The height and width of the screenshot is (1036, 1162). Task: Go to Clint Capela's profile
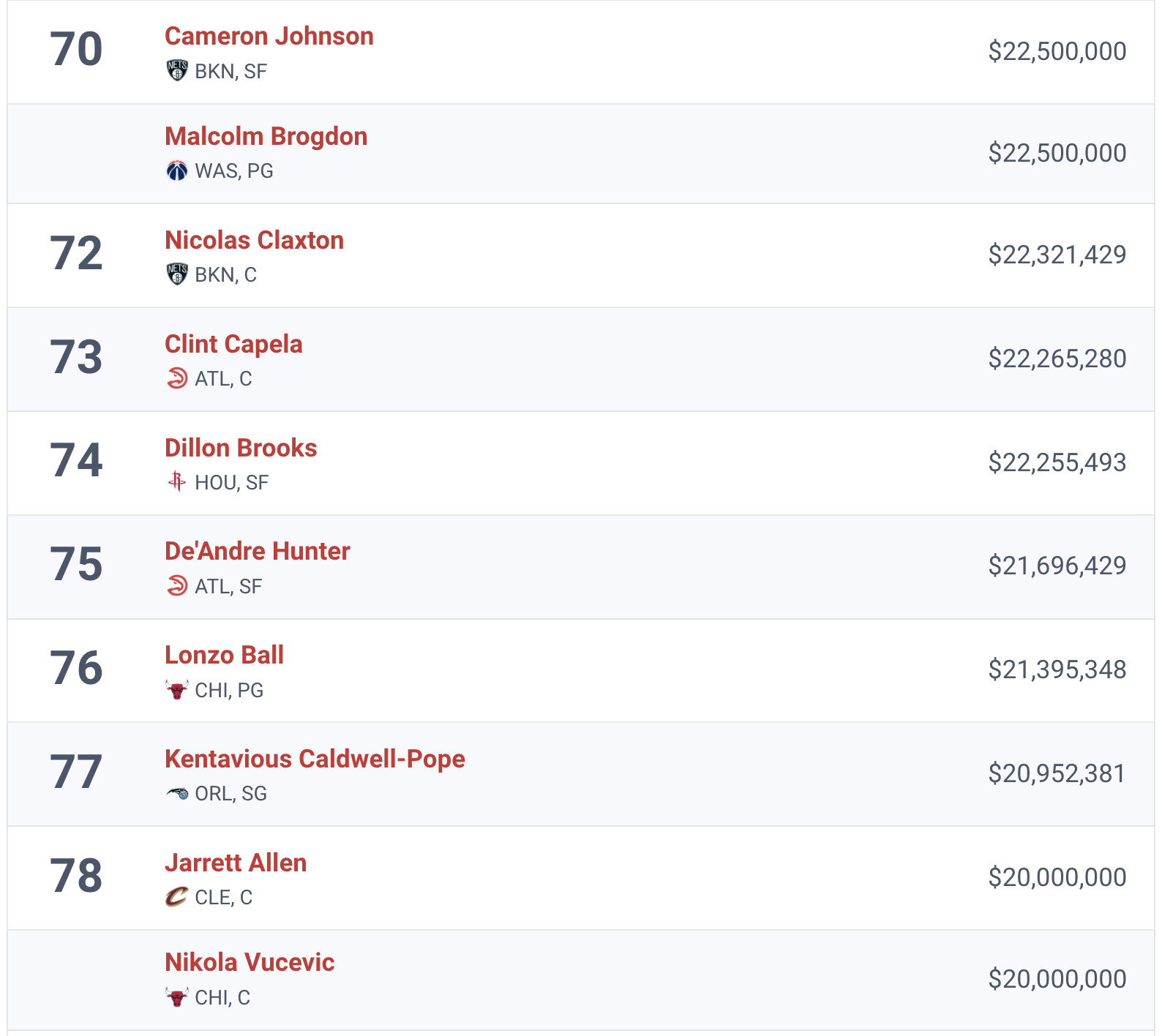pyautogui.click(x=233, y=345)
